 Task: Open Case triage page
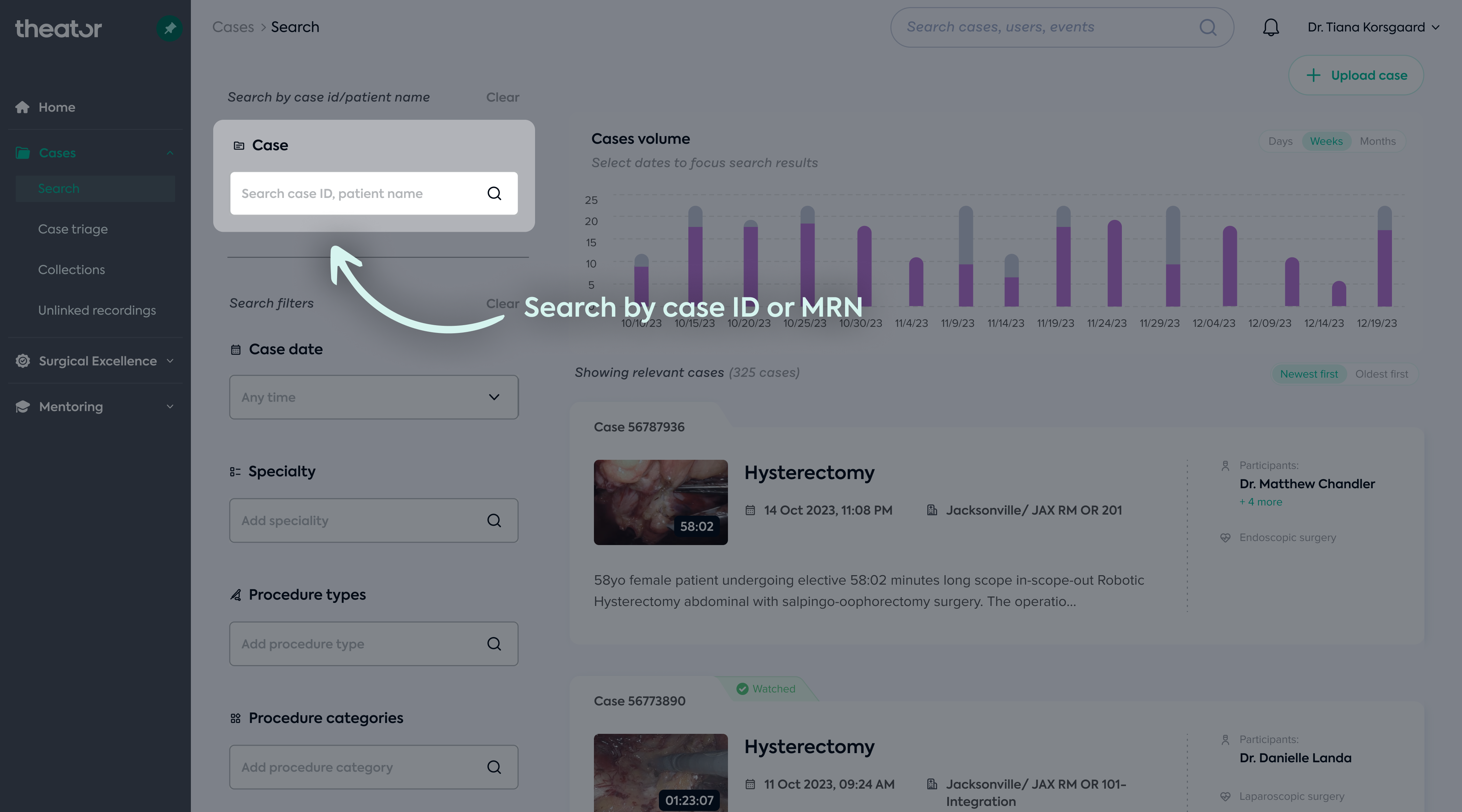pyautogui.click(x=73, y=229)
